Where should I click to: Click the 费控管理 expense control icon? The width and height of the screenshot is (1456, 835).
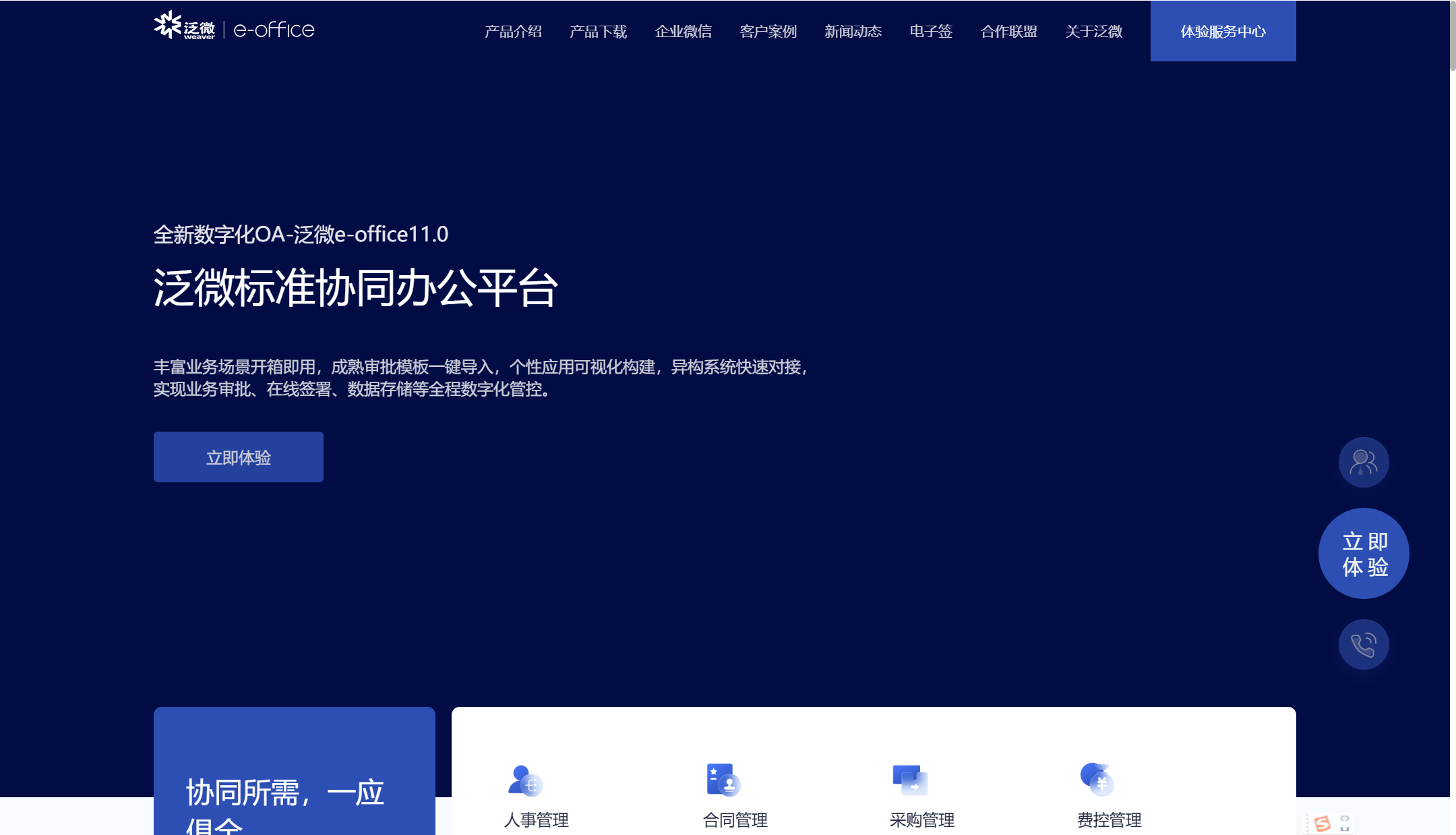(1097, 779)
